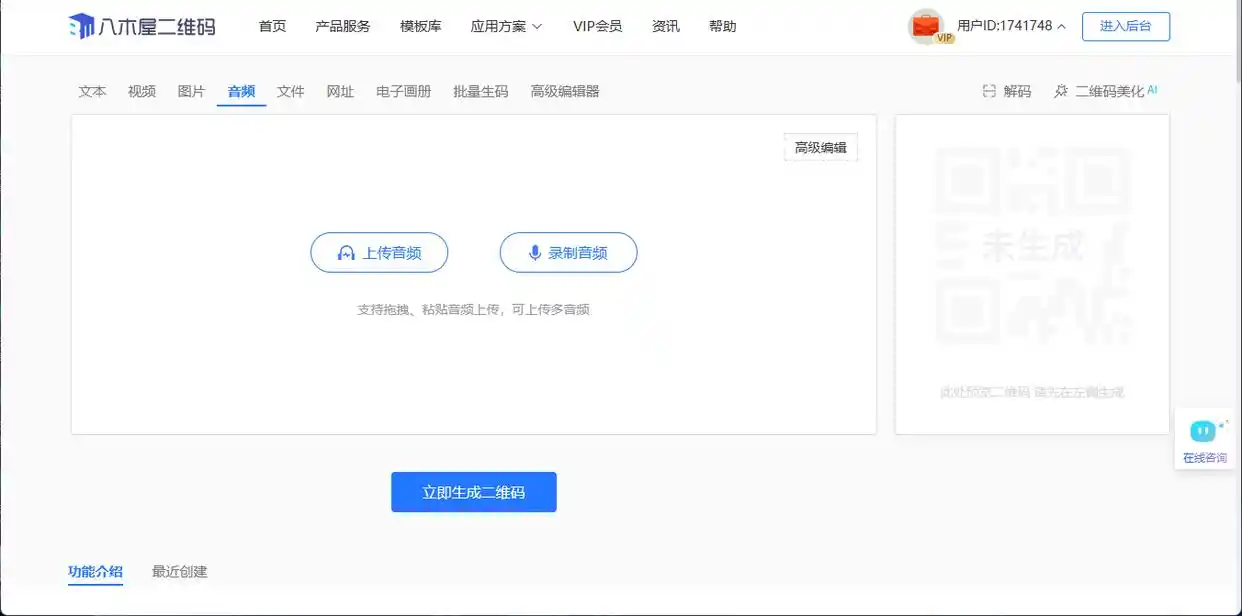Open the user avatar VIP icon
This screenshot has height=616, width=1242.
(927, 26)
